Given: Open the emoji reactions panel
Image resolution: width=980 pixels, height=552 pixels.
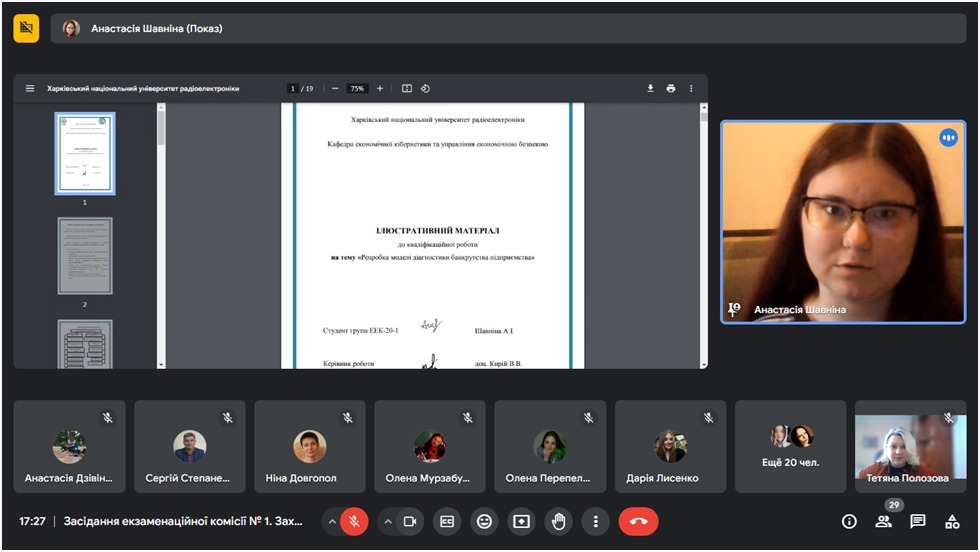Looking at the screenshot, I should coord(484,521).
